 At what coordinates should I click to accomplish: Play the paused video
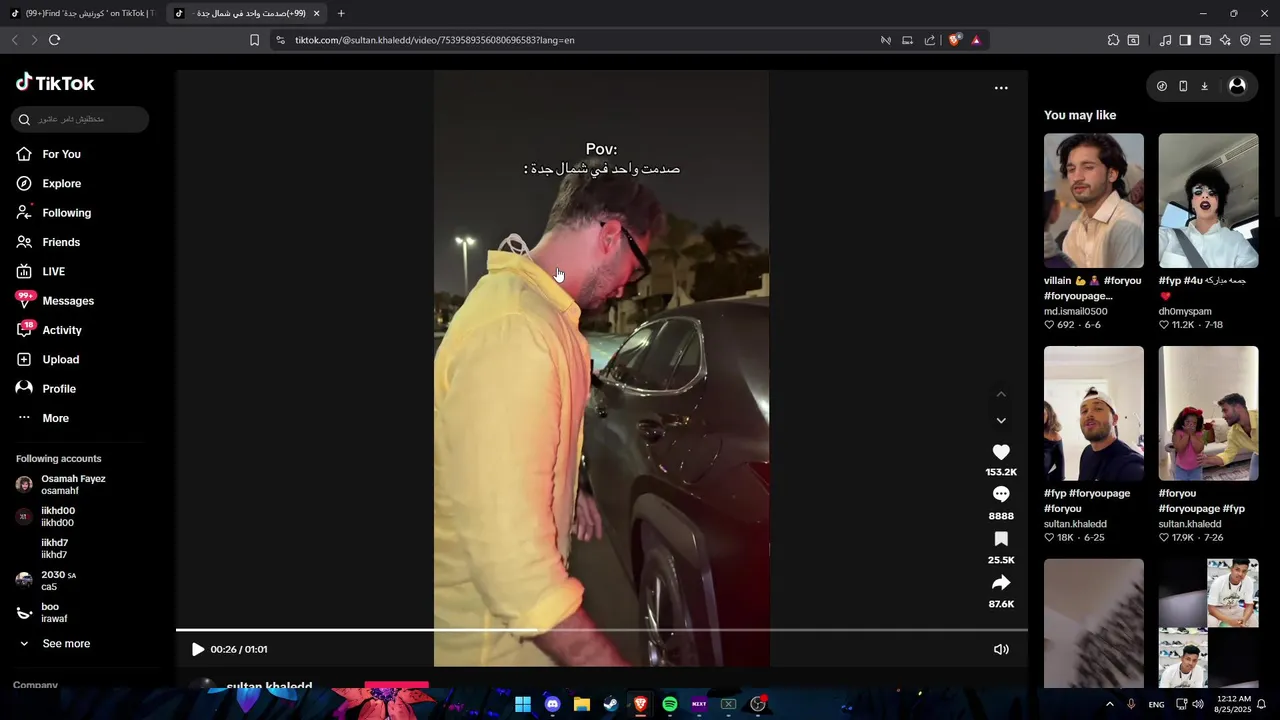pos(198,650)
